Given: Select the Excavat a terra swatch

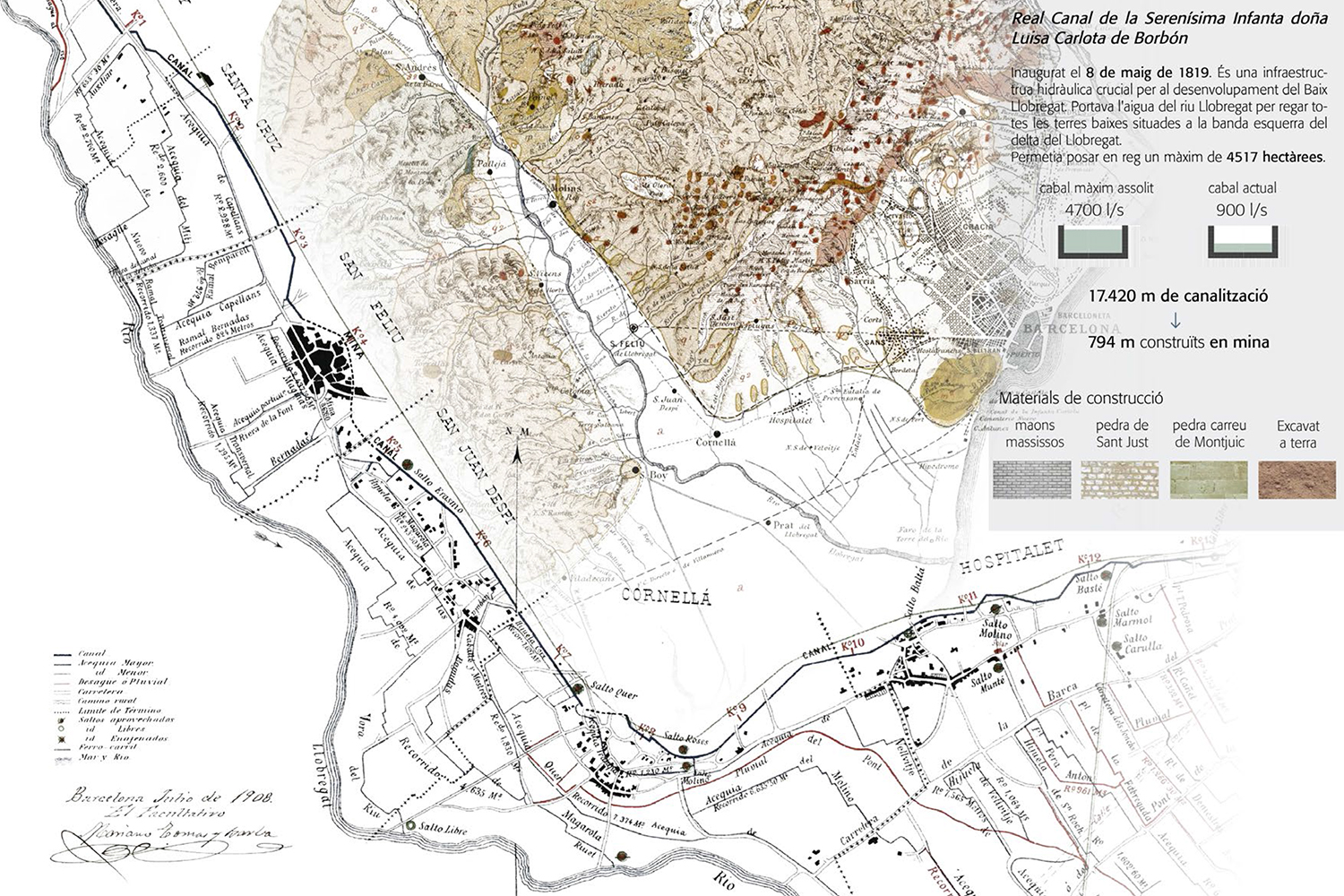Looking at the screenshot, I should [x=1296, y=480].
